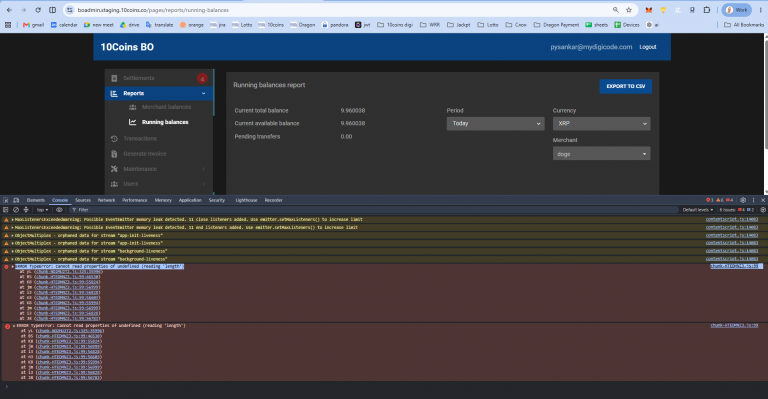Toggle the console sidebar panel icon
The image size is (768, 399).
coord(6,210)
